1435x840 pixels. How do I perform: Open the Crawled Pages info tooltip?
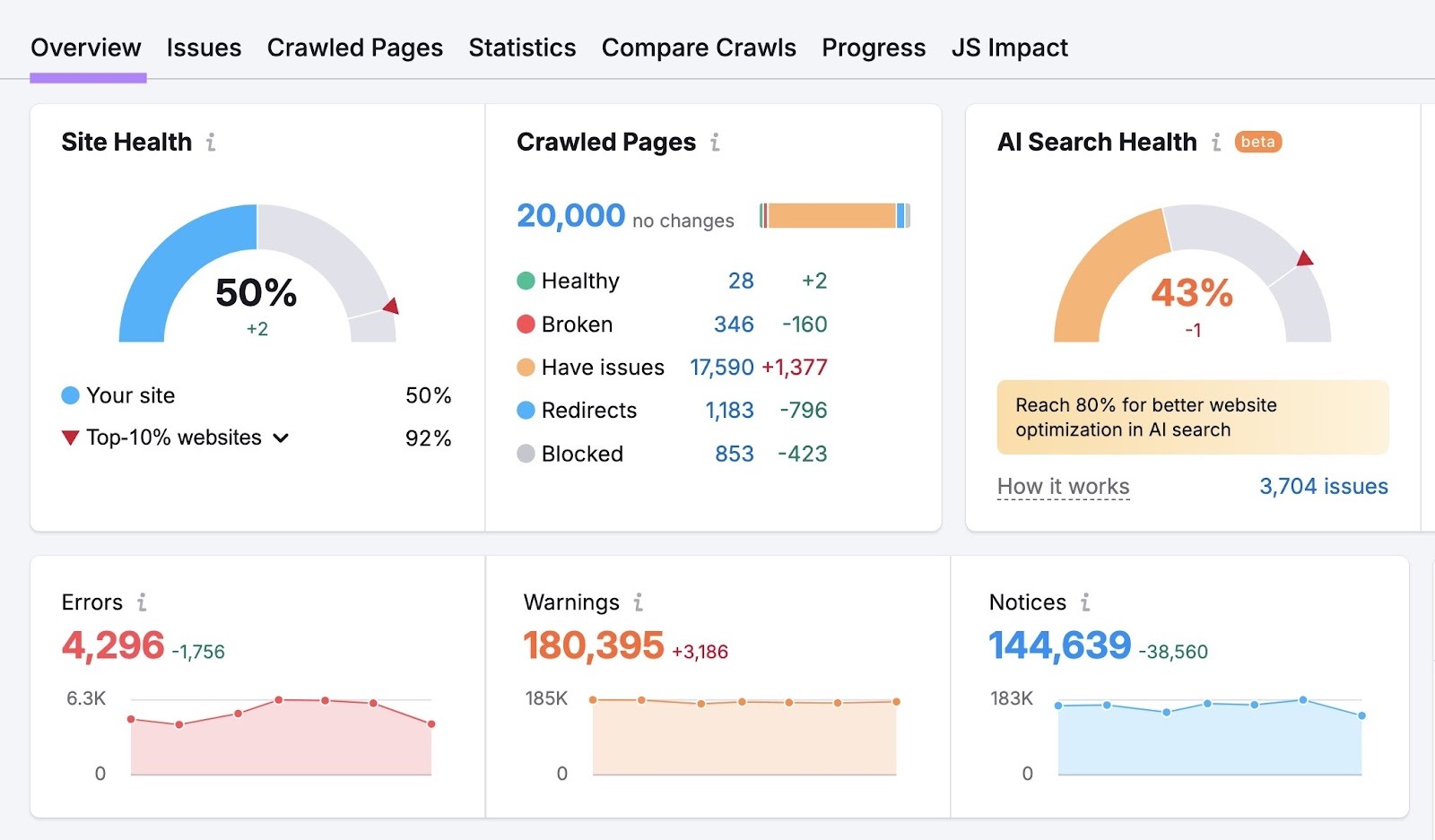coord(715,141)
